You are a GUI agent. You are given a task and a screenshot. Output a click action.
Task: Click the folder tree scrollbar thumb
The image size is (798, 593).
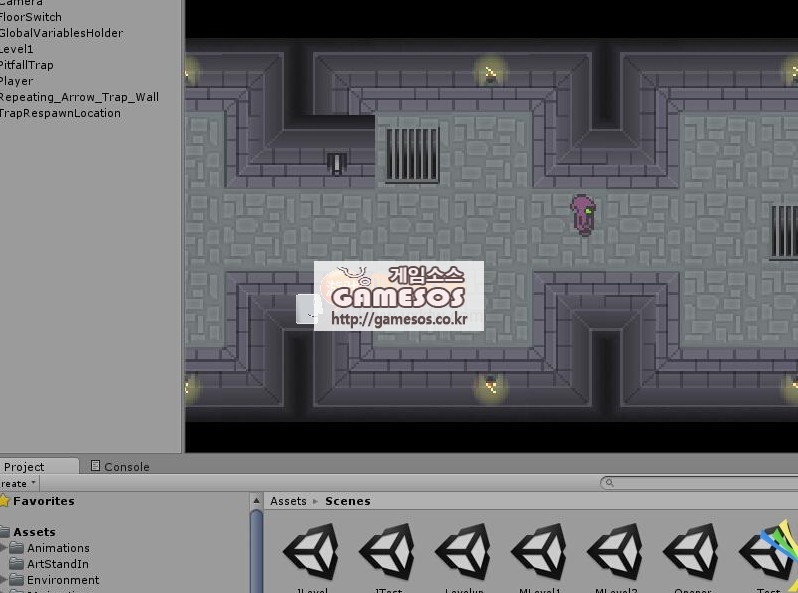point(256,551)
